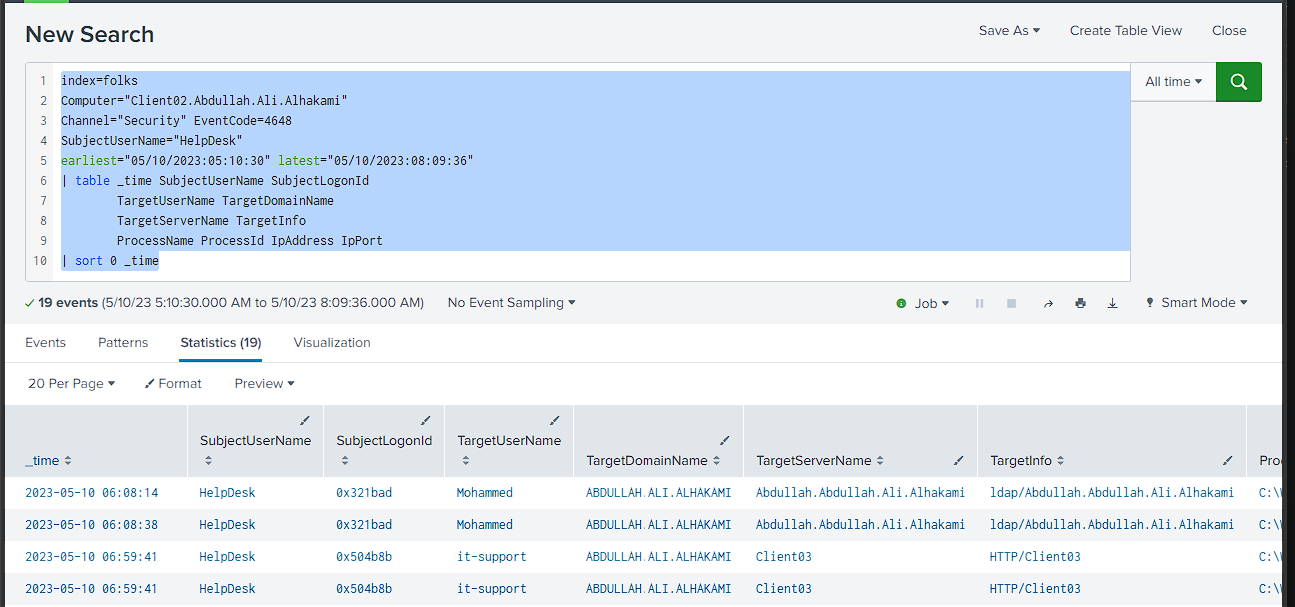This screenshot has width=1295, height=607.
Task: Sort results by the _time column
Action: [x=49, y=460]
